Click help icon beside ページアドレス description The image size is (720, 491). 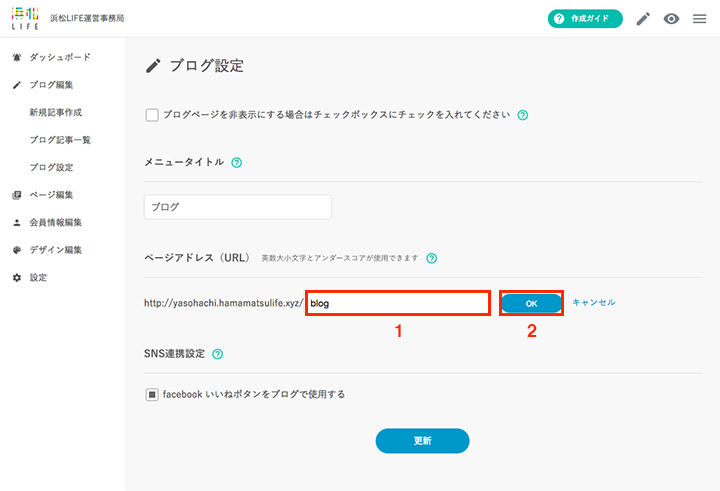point(431,258)
